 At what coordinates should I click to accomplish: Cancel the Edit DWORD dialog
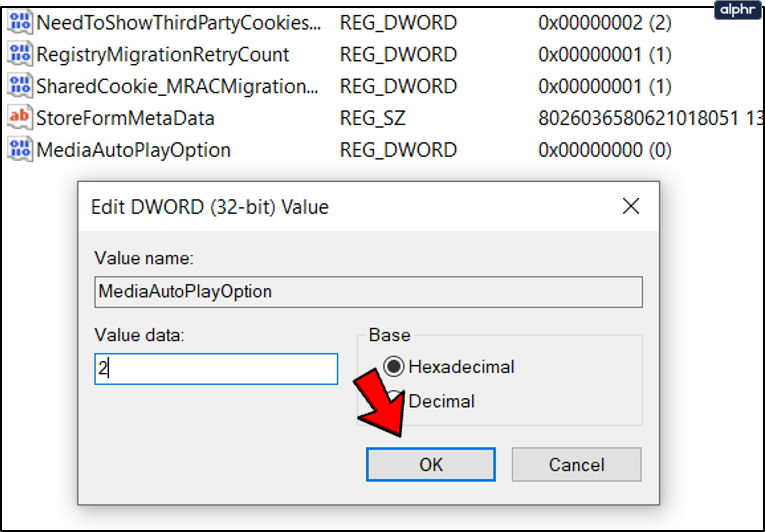(x=576, y=464)
